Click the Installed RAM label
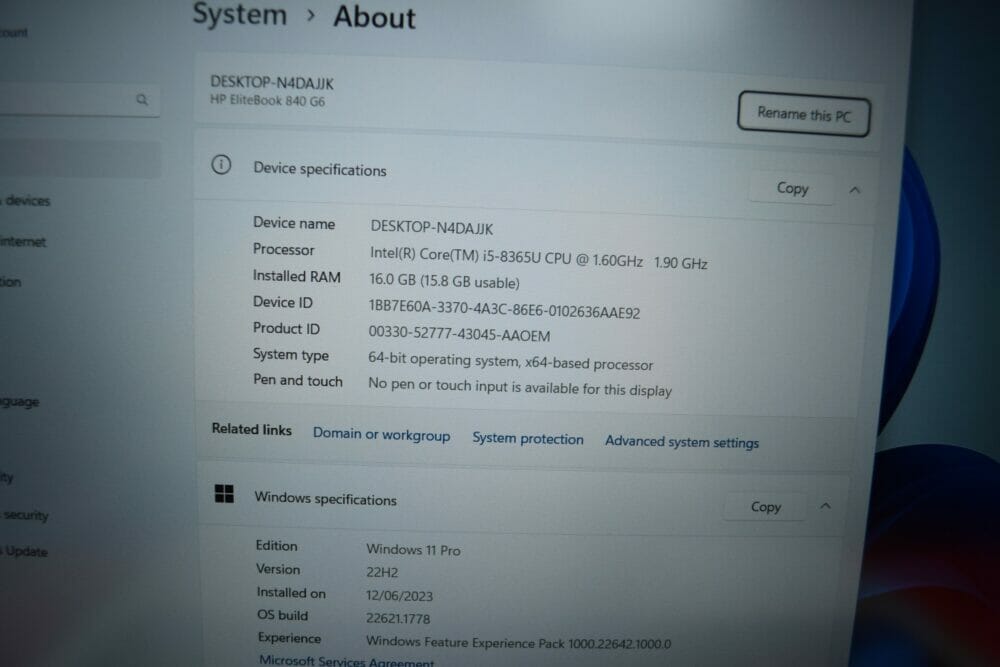 click(297, 276)
